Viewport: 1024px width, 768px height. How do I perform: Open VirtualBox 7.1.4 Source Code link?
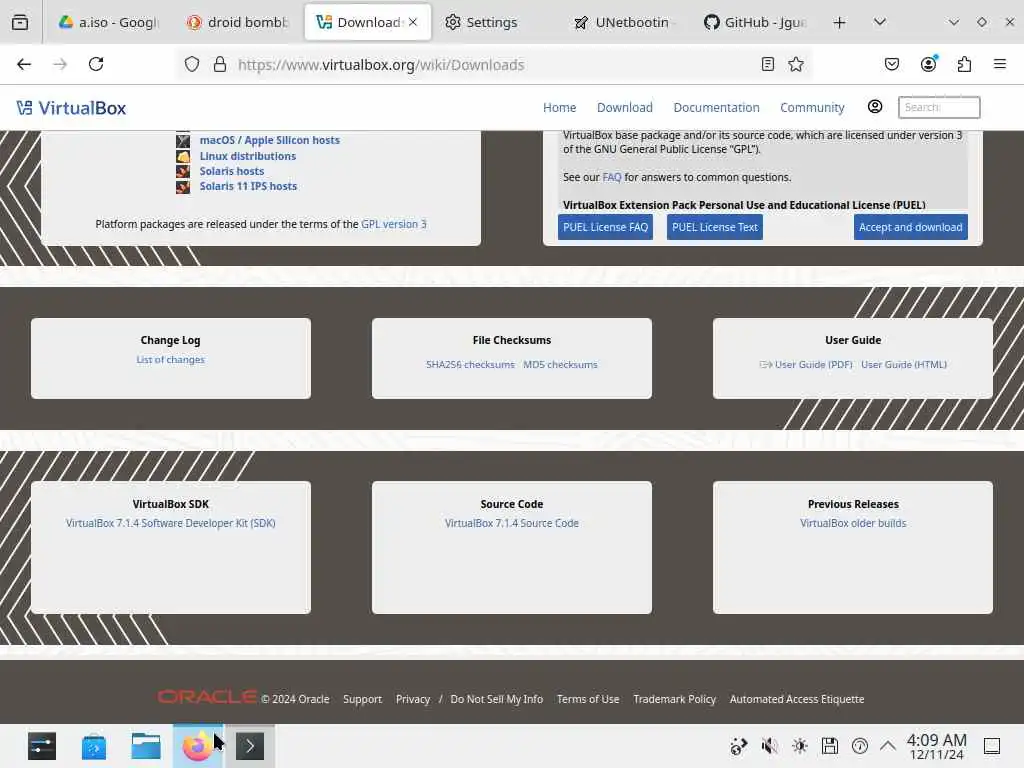point(512,523)
